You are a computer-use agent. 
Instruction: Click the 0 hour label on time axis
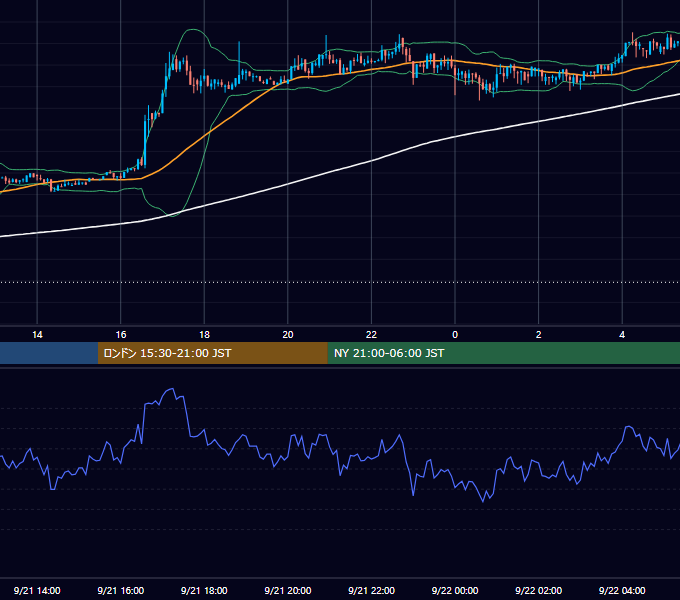455,335
